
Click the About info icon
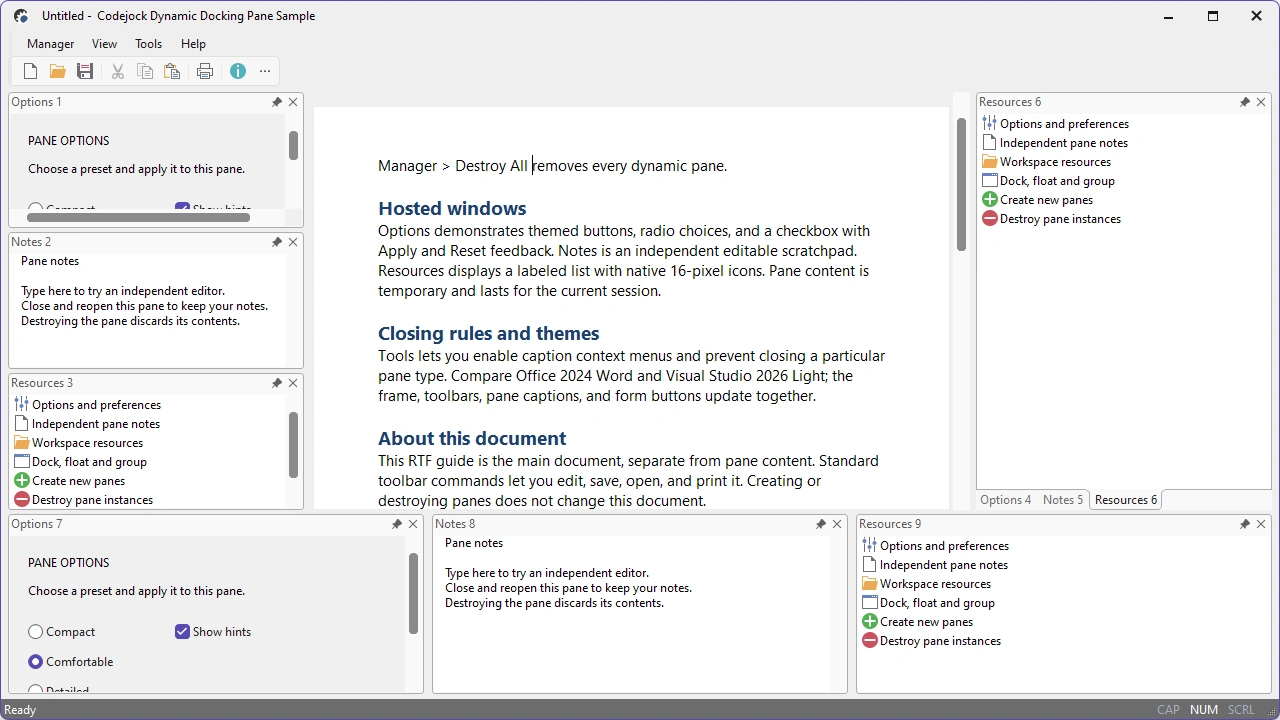pos(238,71)
